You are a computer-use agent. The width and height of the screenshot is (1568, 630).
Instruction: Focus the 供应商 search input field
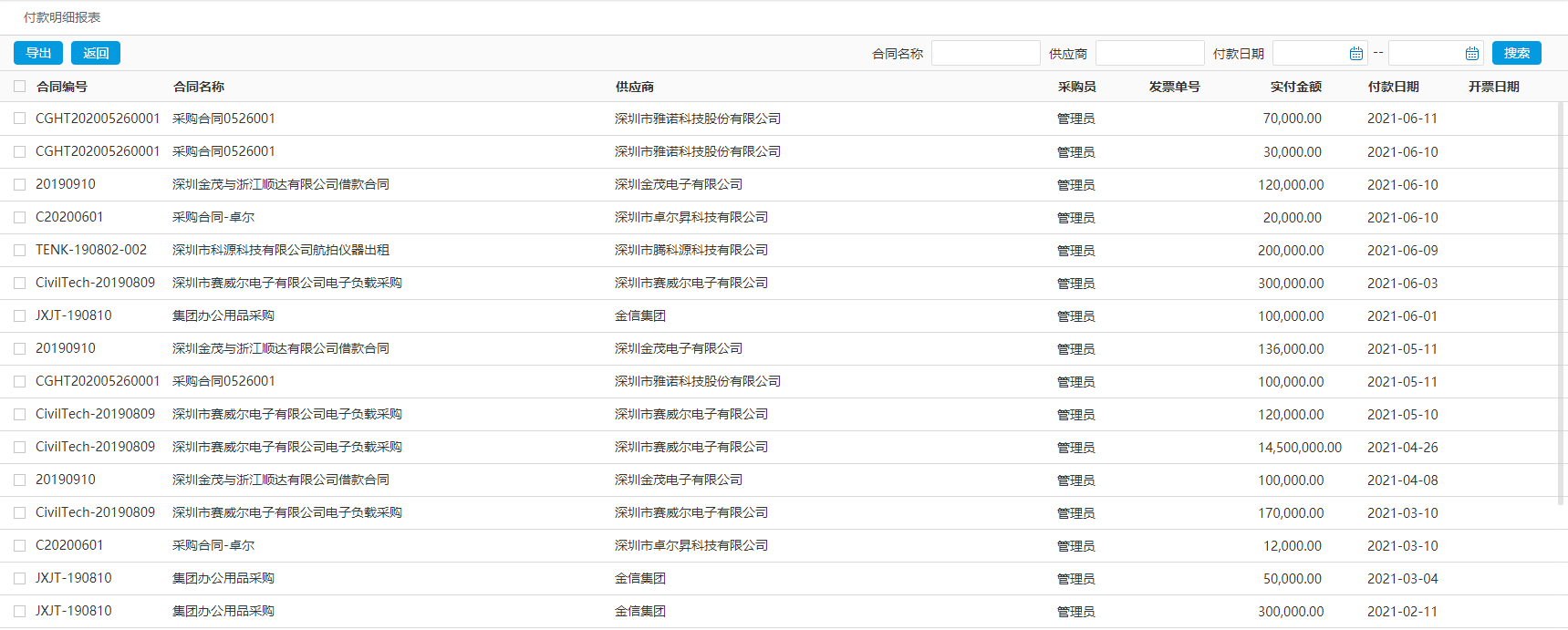[1149, 53]
